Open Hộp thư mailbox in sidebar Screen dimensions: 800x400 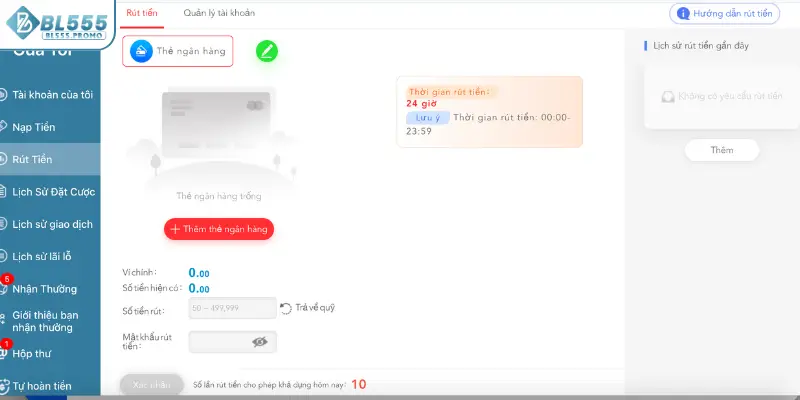32,354
